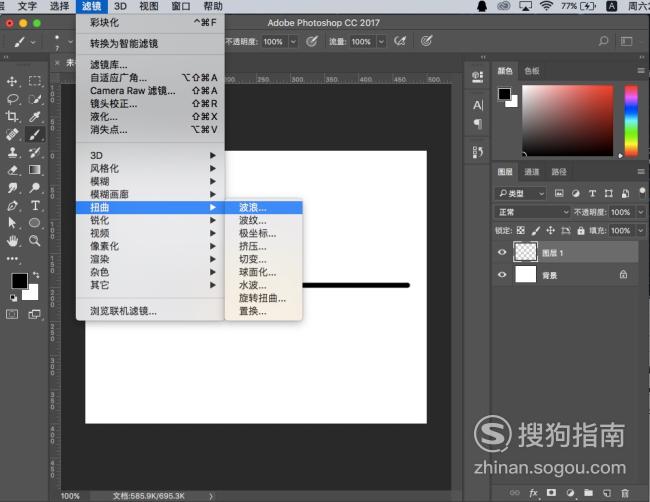Toggle lock transparent pixels
This screenshot has height=502, width=650.
521,230
